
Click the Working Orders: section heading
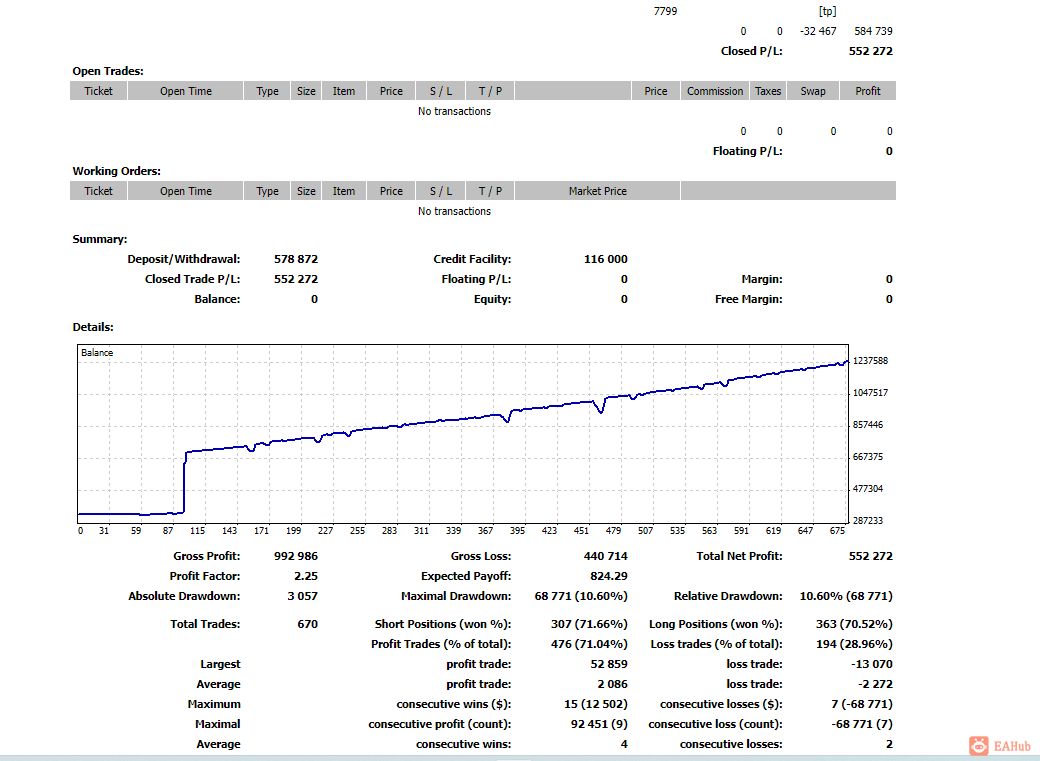(116, 171)
